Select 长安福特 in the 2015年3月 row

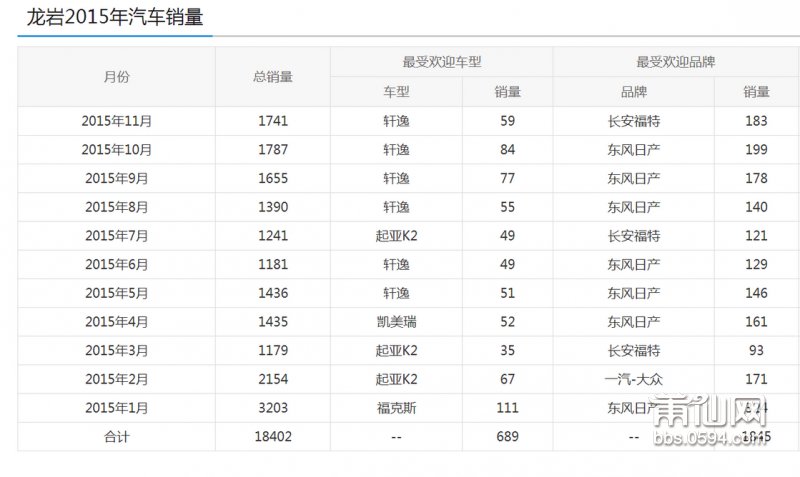(x=634, y=350)
